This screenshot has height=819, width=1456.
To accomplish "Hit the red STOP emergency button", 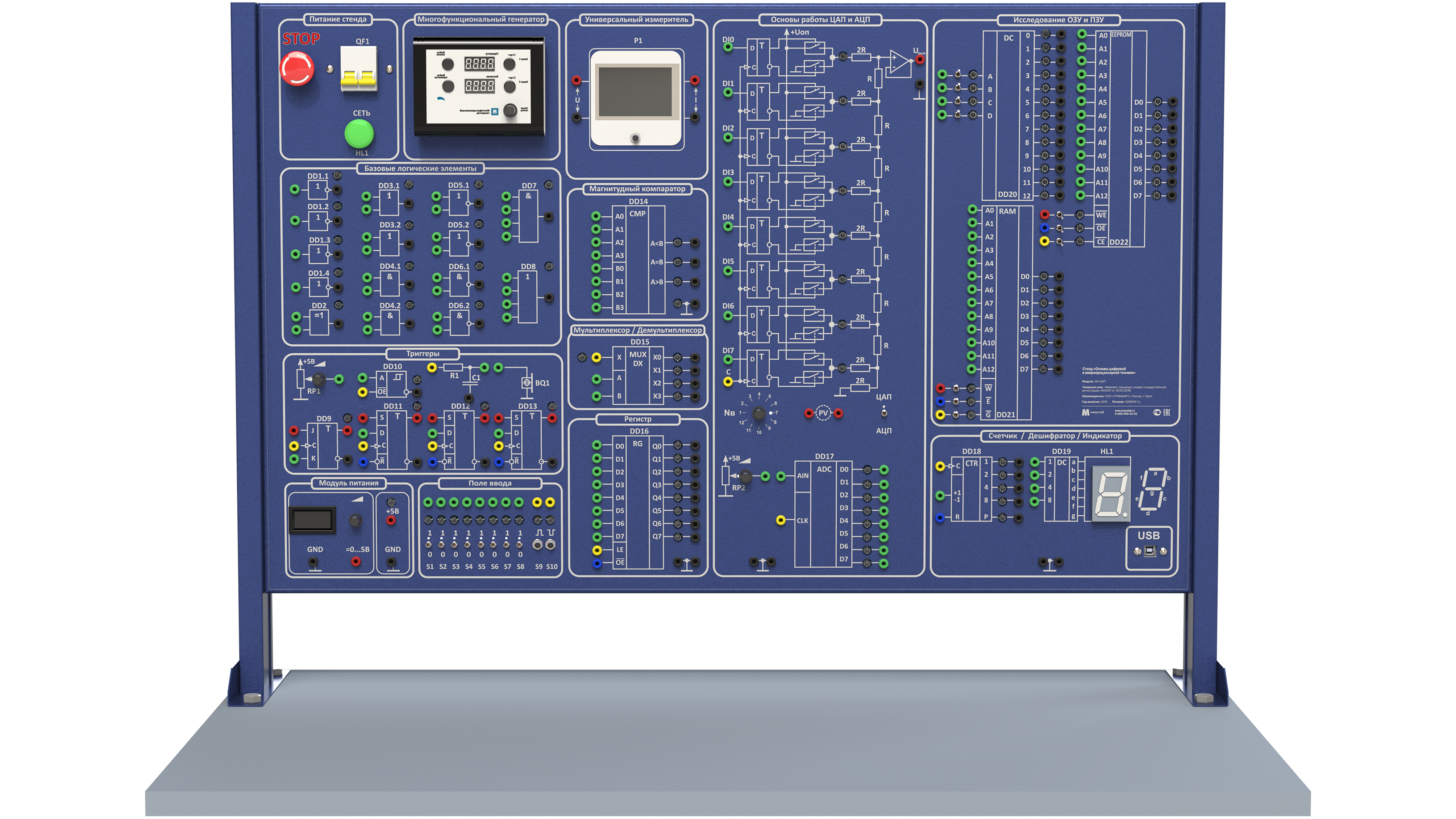I will [x=297, y=68].
